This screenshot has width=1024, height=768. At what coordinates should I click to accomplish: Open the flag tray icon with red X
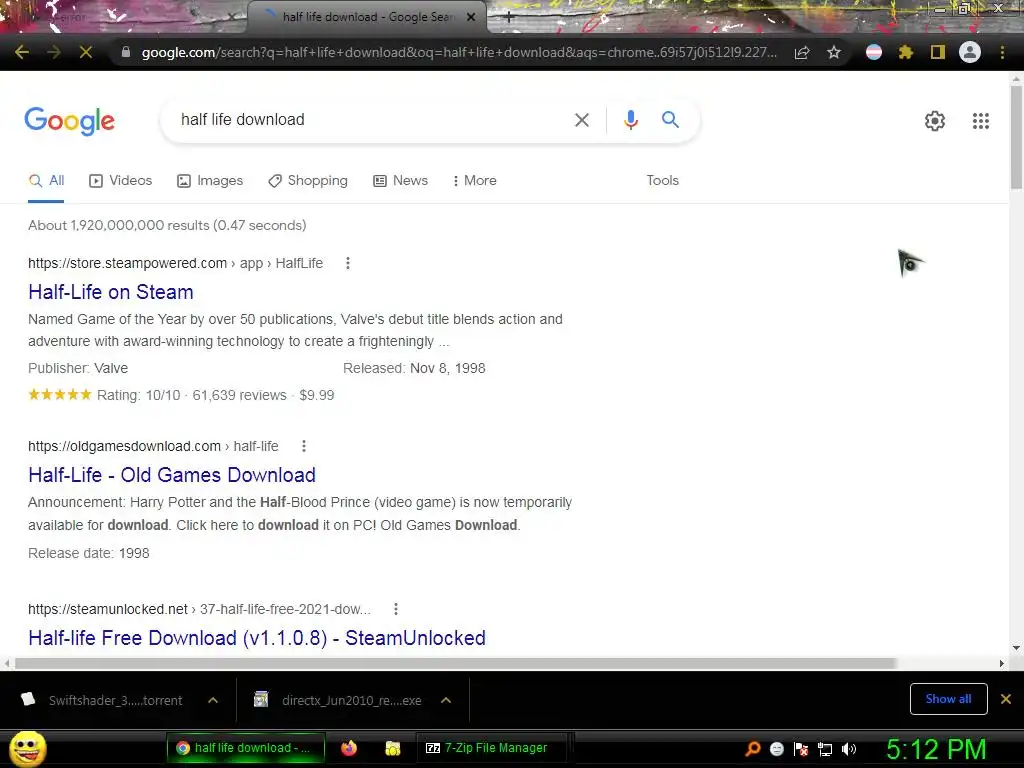[x=801, y=749]
